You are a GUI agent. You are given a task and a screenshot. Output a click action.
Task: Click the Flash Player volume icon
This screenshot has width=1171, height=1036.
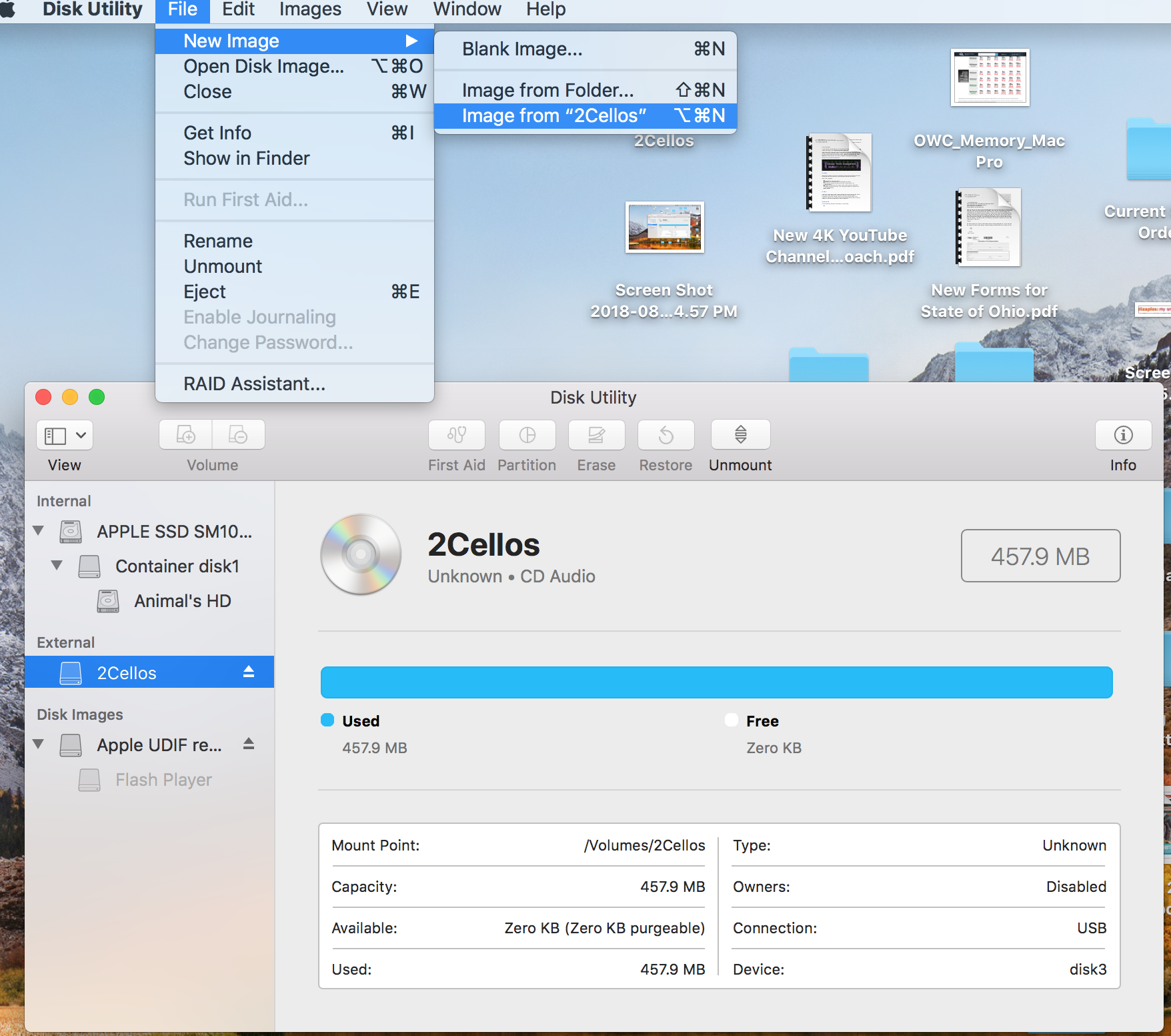click(89, 780)
